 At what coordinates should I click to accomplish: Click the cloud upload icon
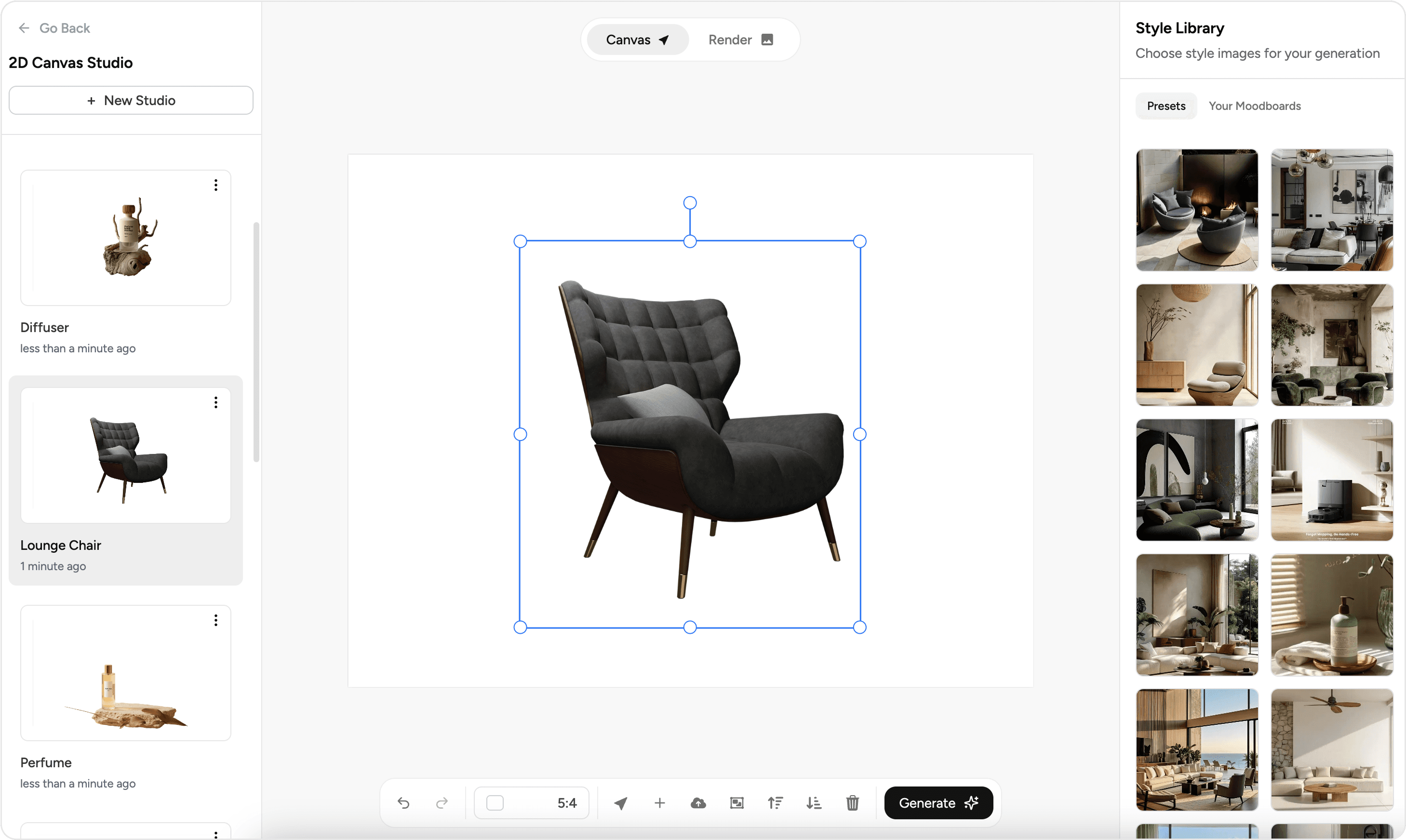click(x=698, y=802)
